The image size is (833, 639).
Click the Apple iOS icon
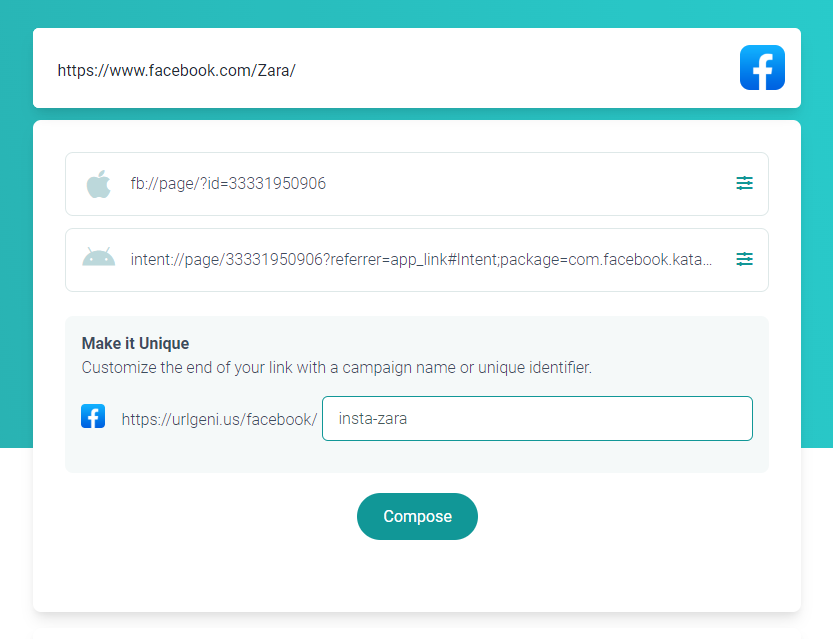[99, 184]
